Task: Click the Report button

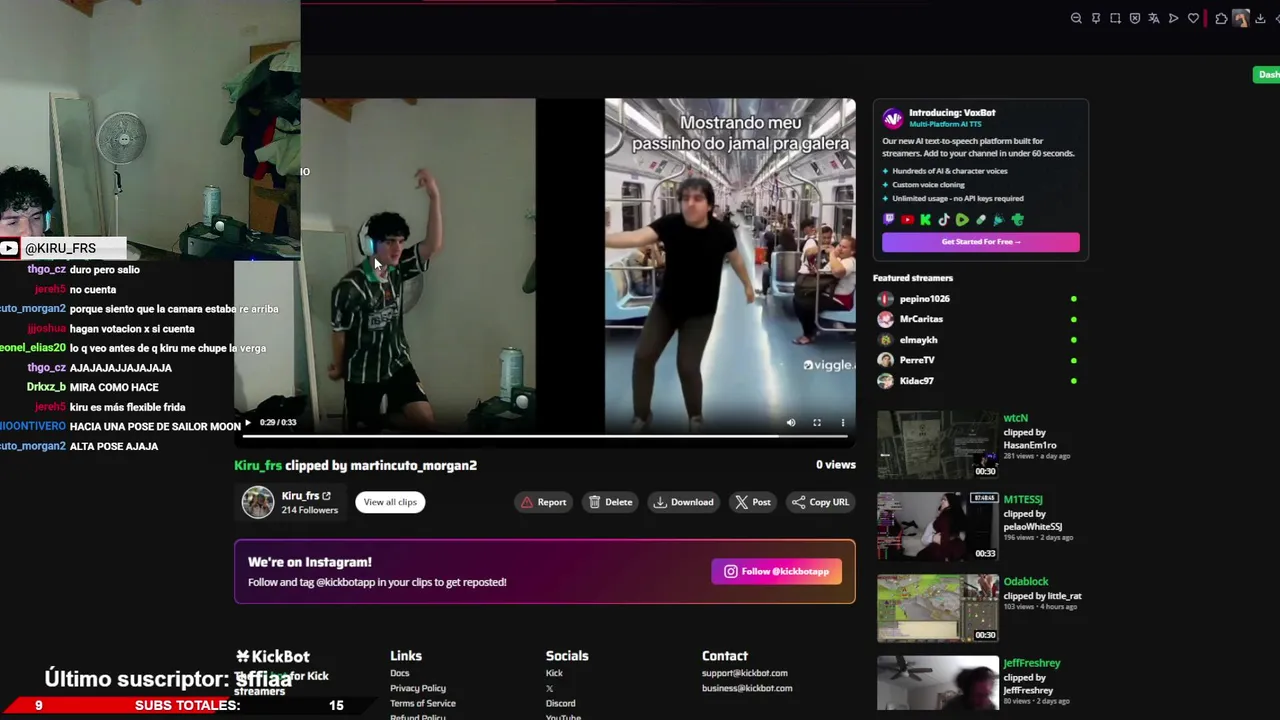Action: (543, 502)
